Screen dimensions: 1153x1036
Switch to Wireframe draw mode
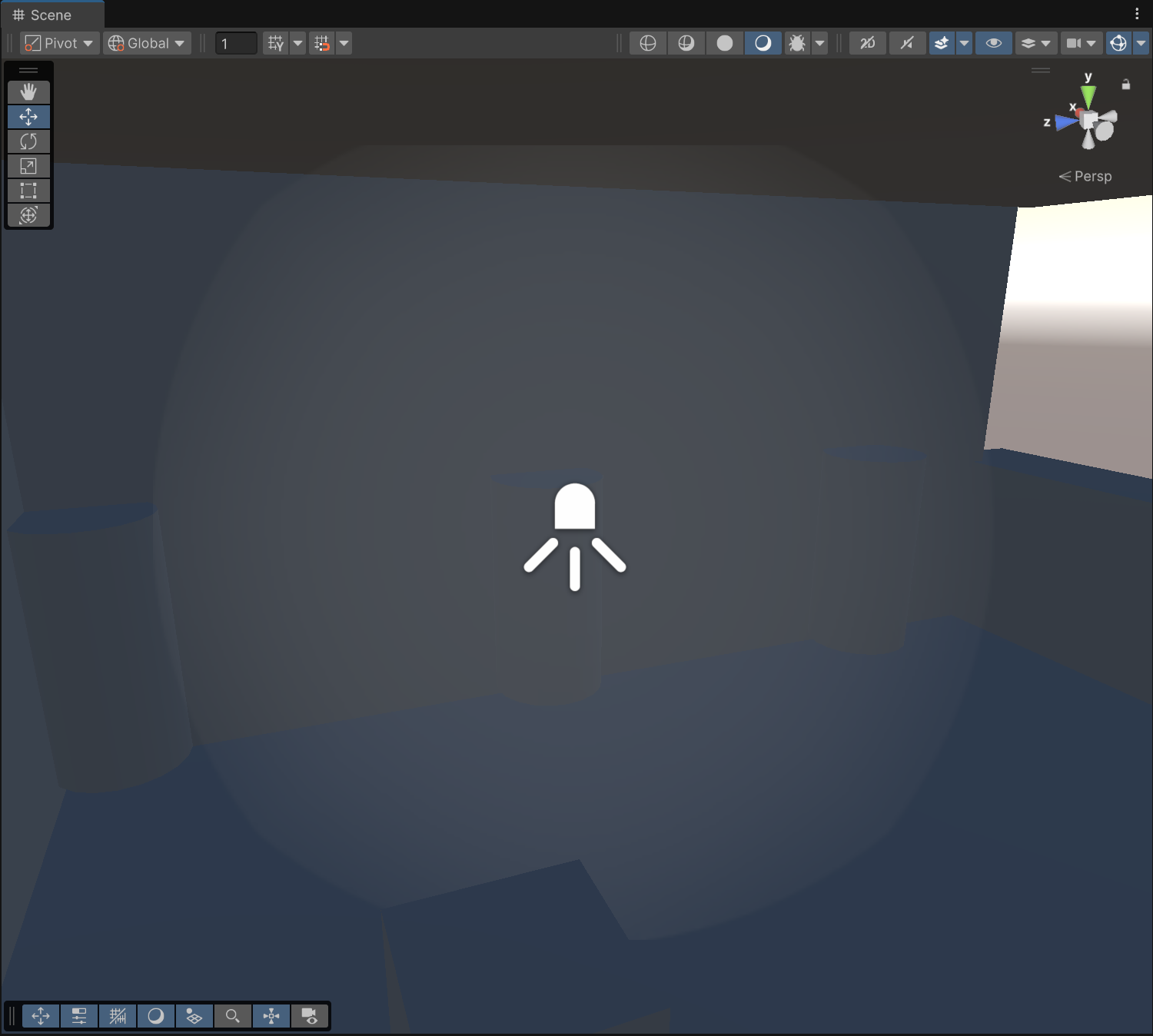(x=648, y=43)
